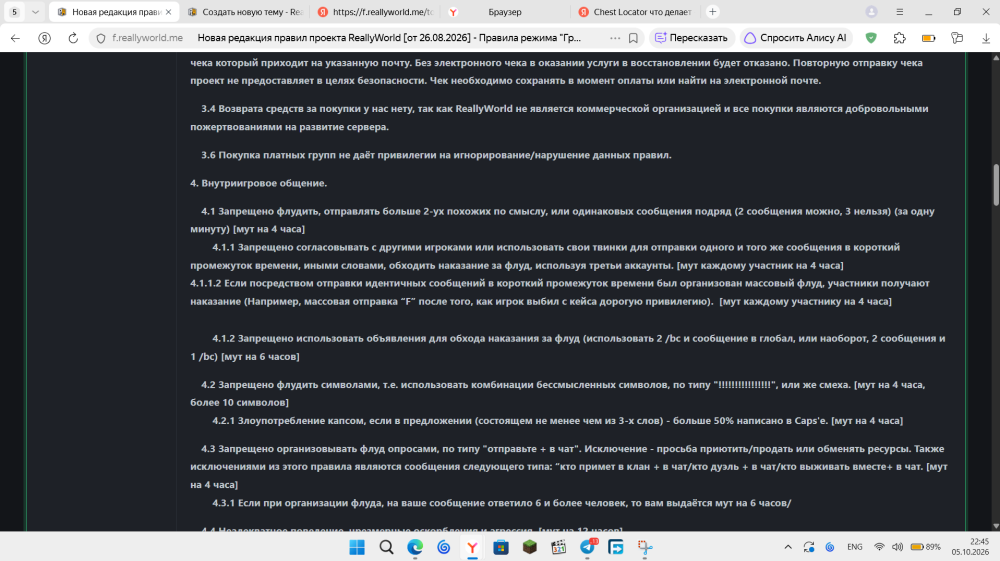Open site protection shield in address bar

point(101,38)
